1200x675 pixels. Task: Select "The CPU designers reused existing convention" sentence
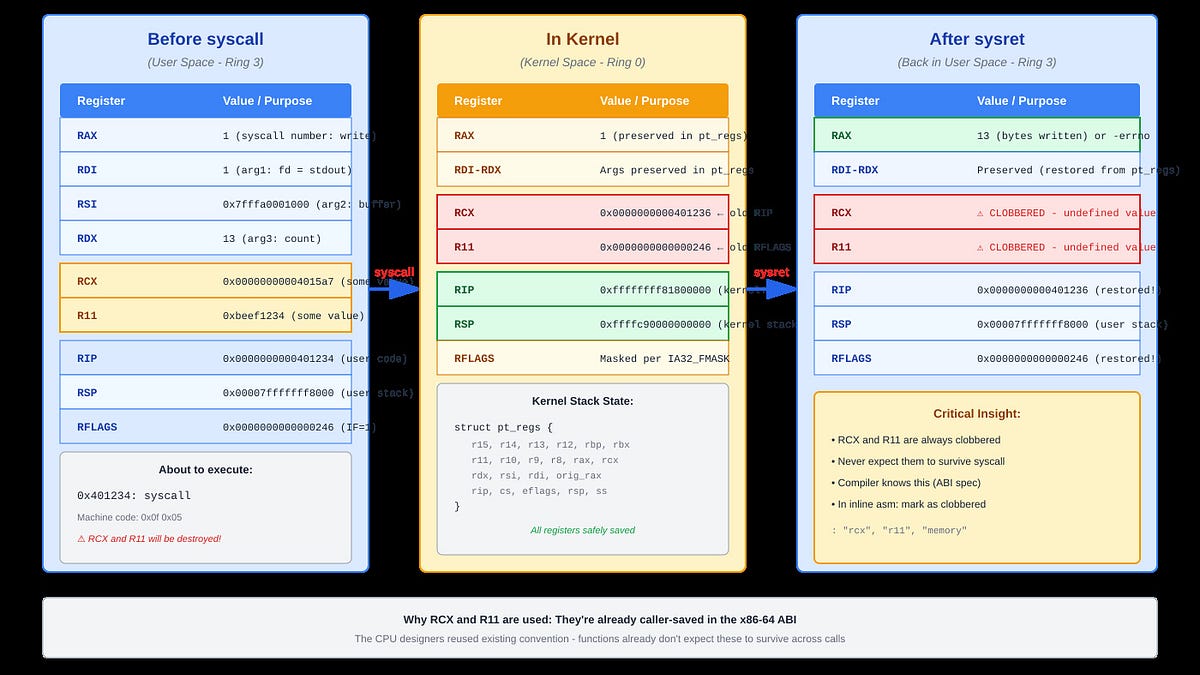(599, 639)
